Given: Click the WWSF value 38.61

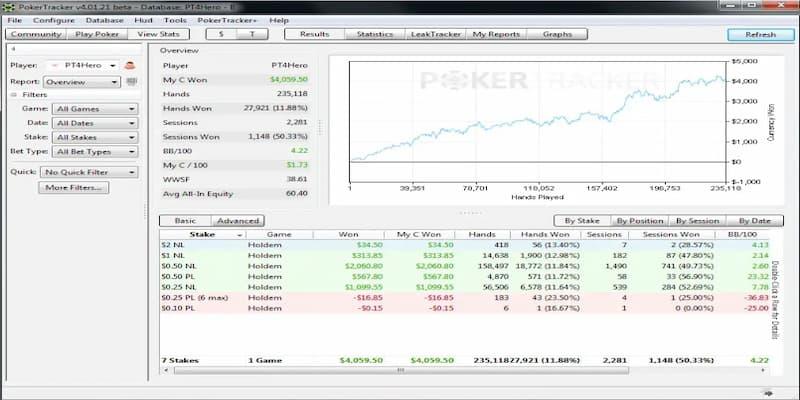Looking at the screenshot, I should 297,180.
